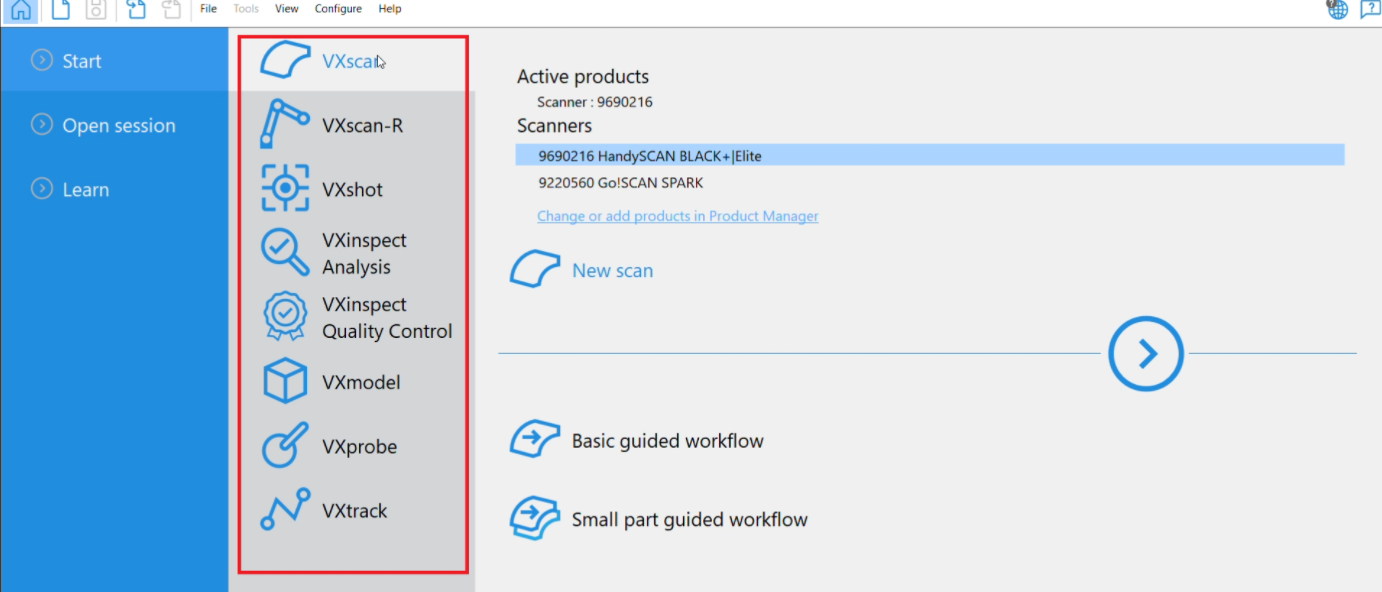Select scanner 9220560 Go!SCAN SPARK
1382x592 pixels.
[930, 183]
